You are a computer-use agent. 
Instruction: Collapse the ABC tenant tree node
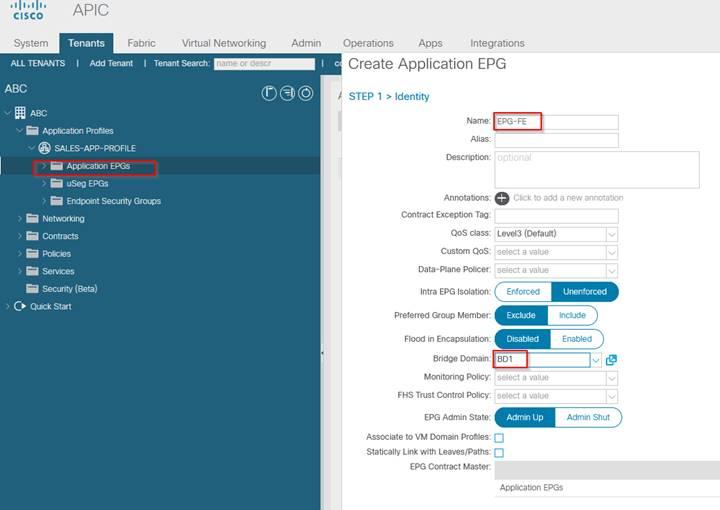tap(7, 113)
